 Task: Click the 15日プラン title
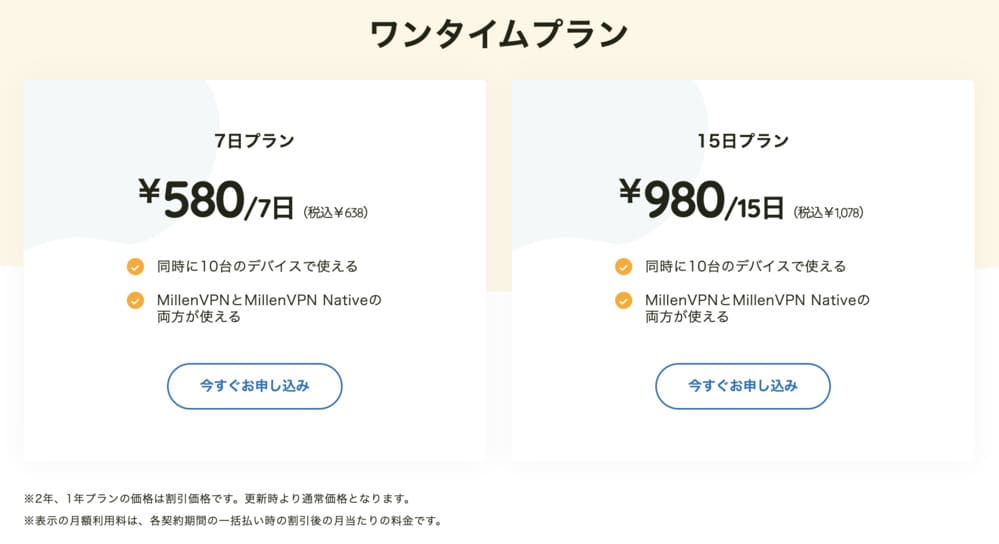[743, 141]
